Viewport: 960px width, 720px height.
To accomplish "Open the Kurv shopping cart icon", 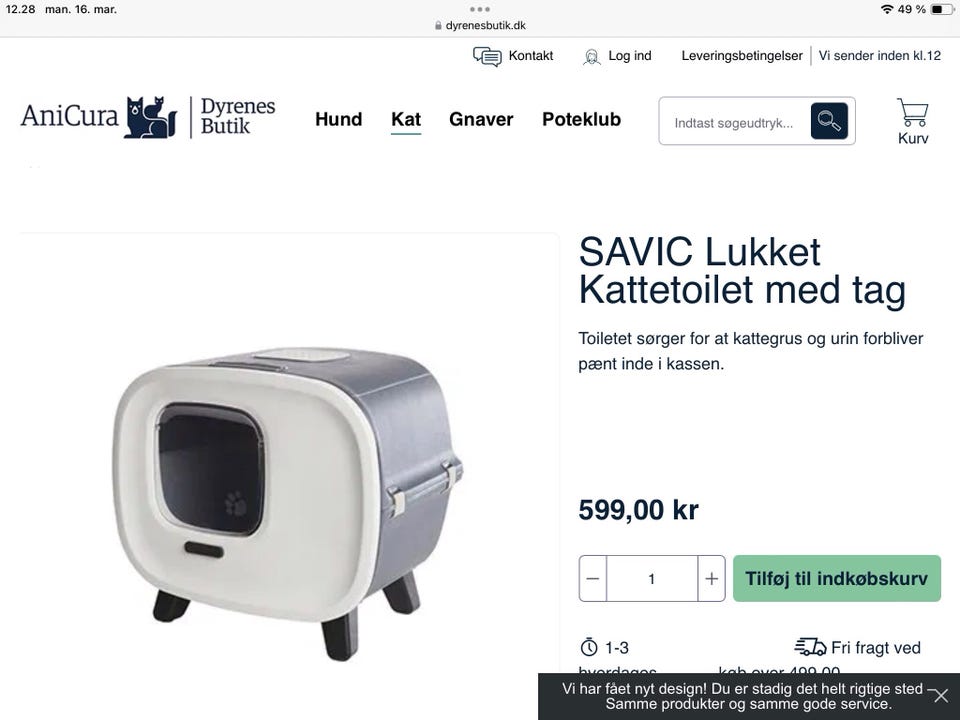I will (x=912, y=112).
